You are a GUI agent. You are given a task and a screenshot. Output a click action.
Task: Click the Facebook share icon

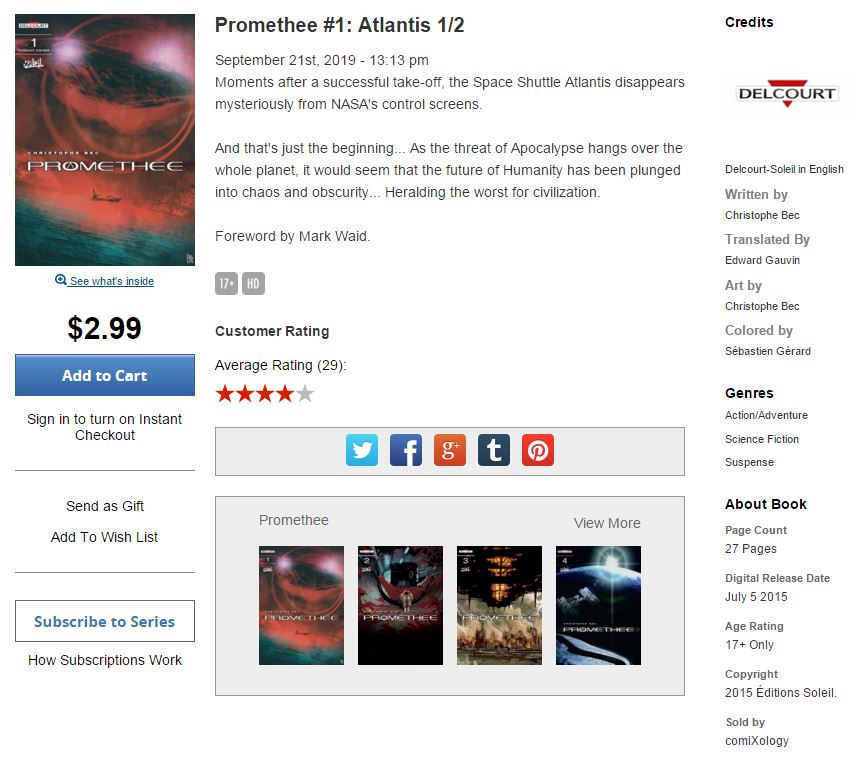pyautogui.click(x=406, y=450)
